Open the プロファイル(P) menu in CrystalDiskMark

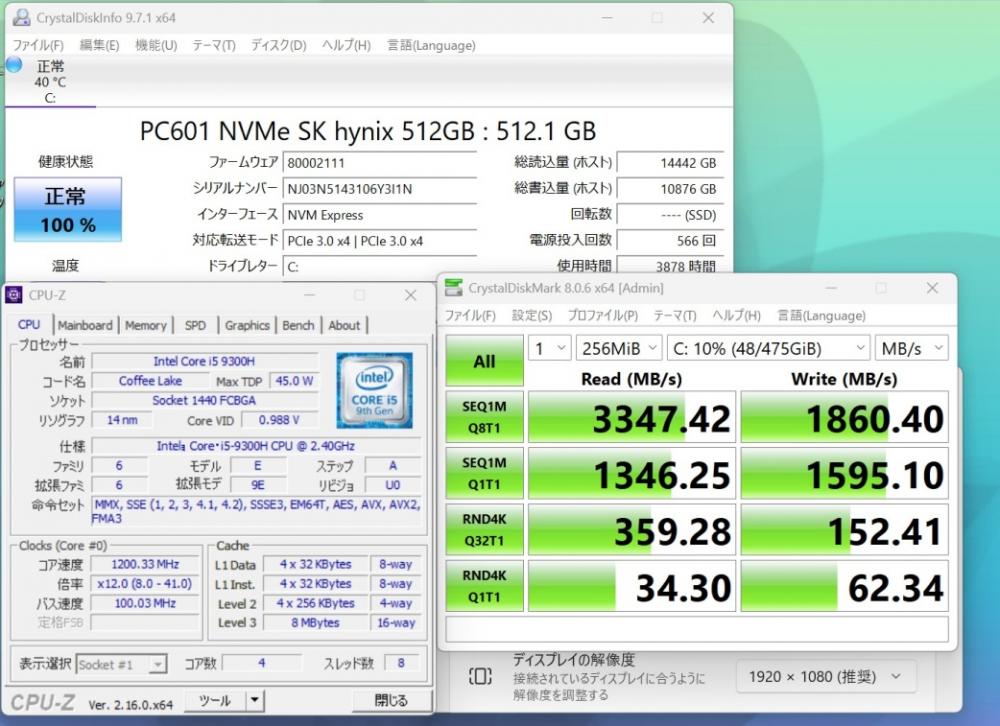603,316
